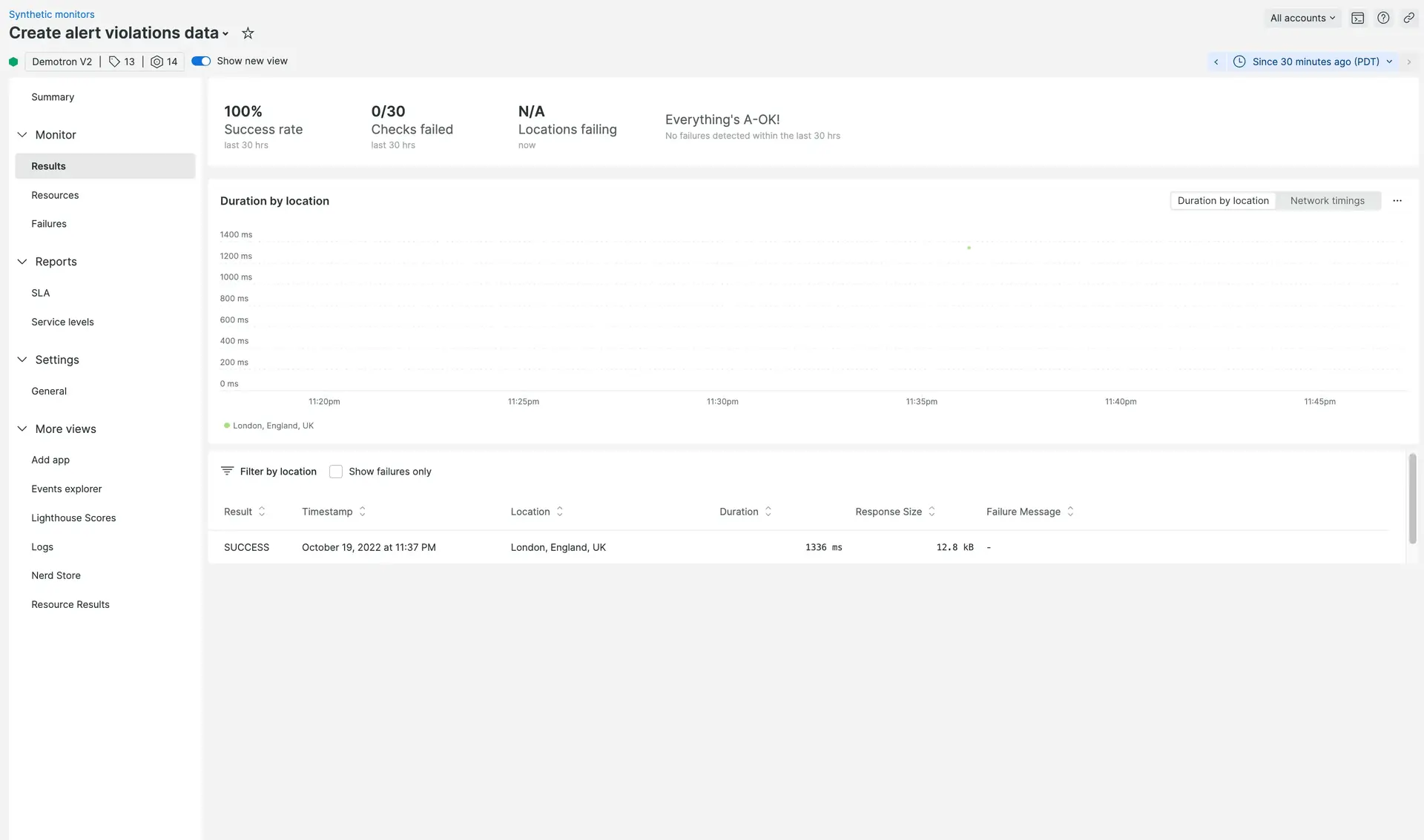Check the Show failures only box
Screen dimensions: 1424x840
[336, 472]
